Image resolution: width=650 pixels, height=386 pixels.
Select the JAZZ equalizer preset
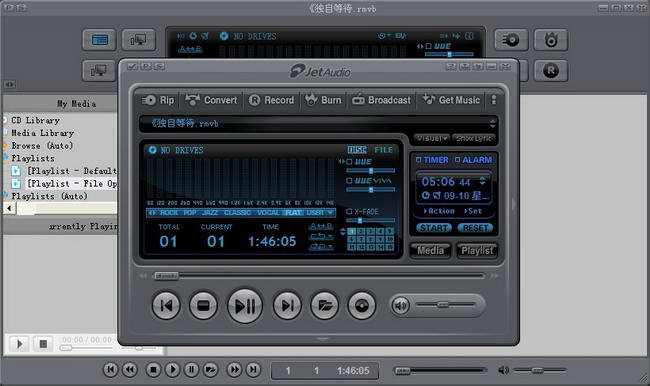[210, 213]
